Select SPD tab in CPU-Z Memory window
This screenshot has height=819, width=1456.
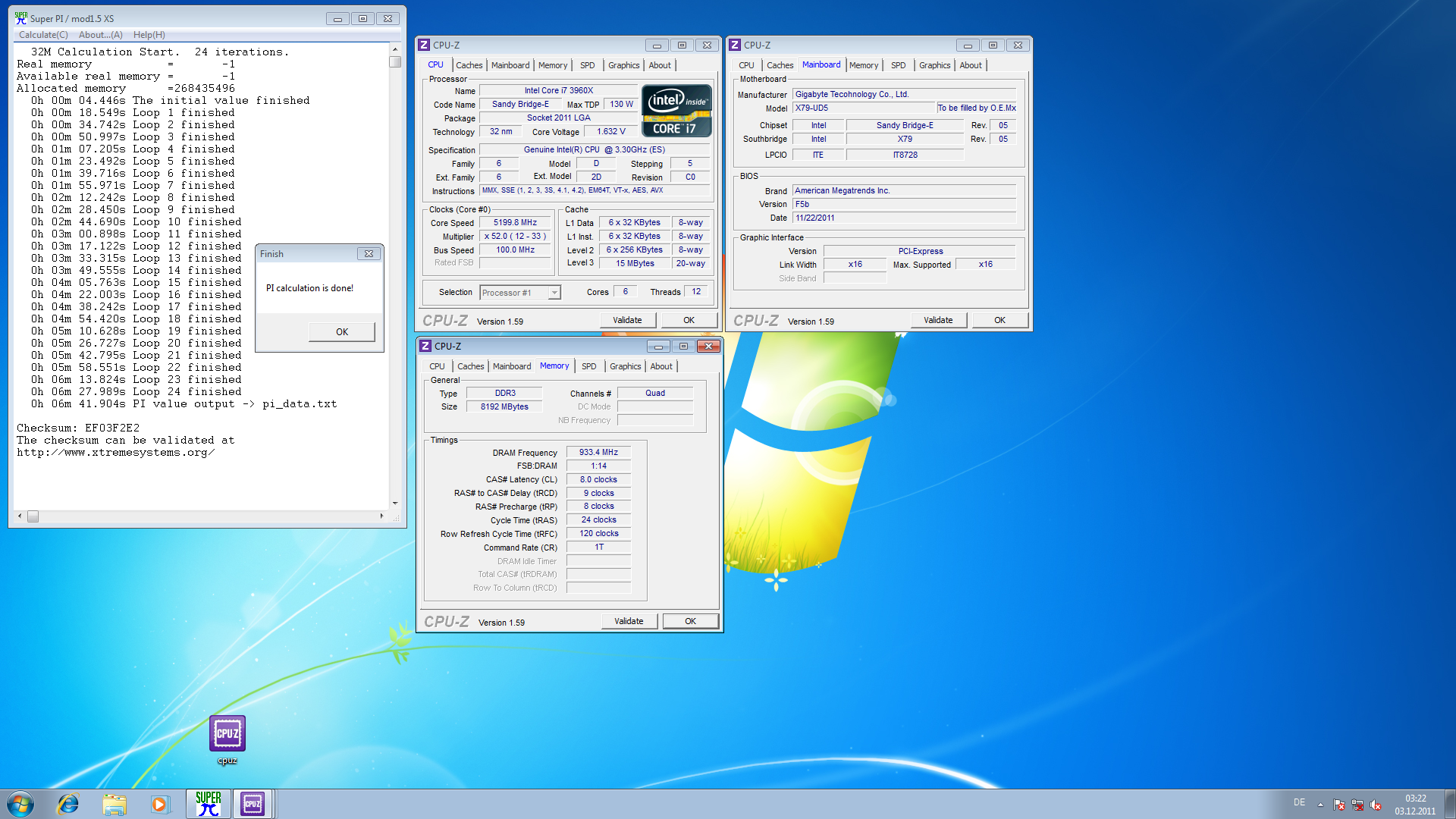(589, 366)
